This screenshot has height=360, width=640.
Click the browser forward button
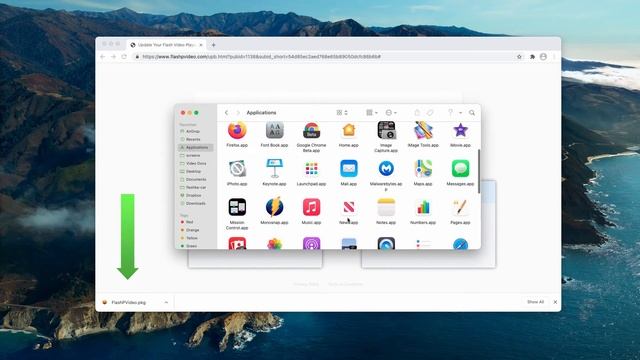tap(113, 57)
